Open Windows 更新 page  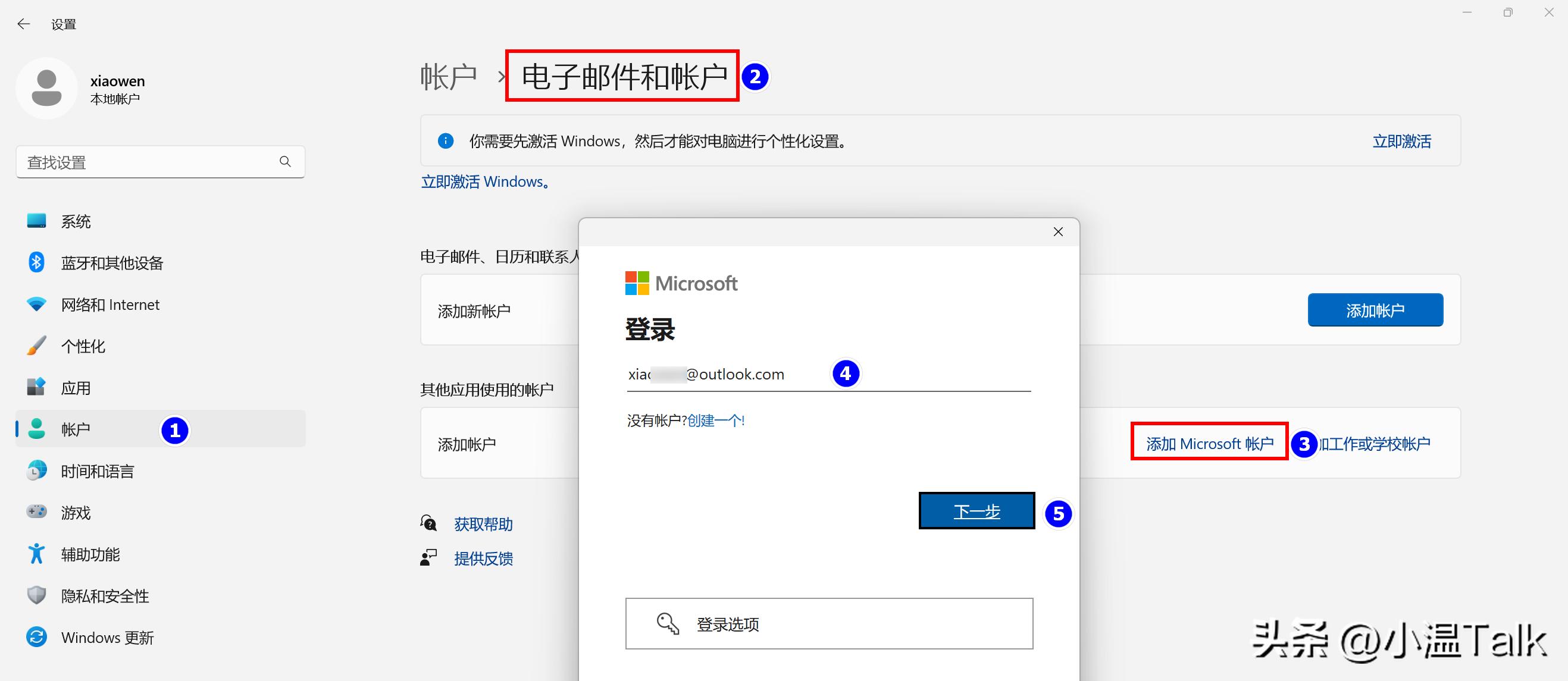(161, 637)
